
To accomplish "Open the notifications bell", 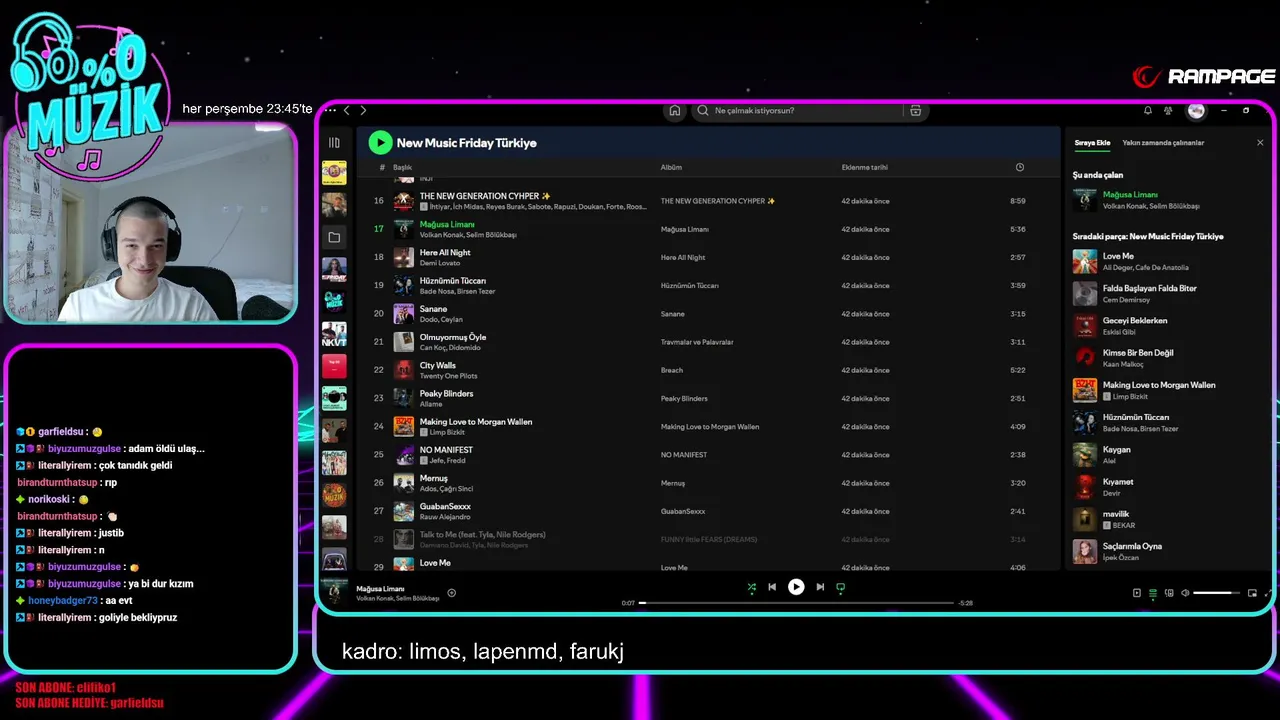I will point(1148,110).
